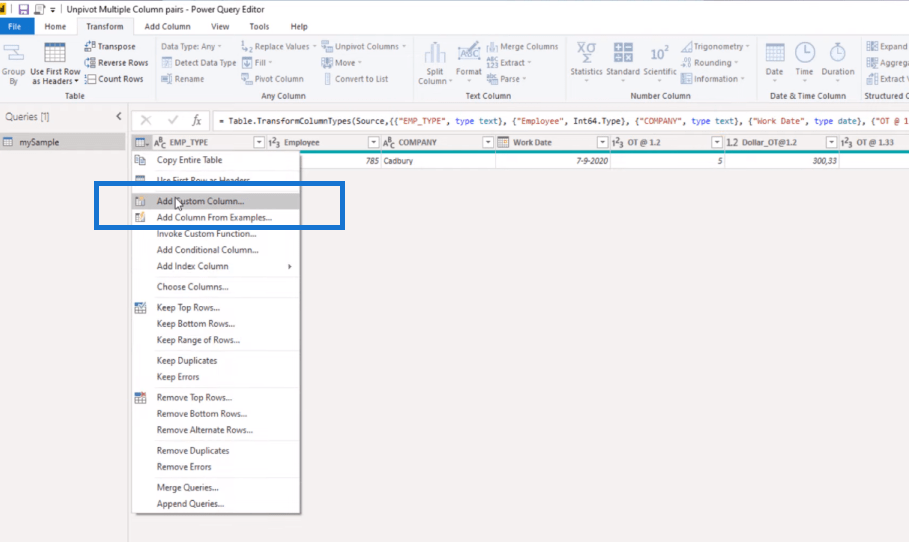Open the Extract text dropdown
The height and width of the screenshot is (542, 909).
pos(508,63)
